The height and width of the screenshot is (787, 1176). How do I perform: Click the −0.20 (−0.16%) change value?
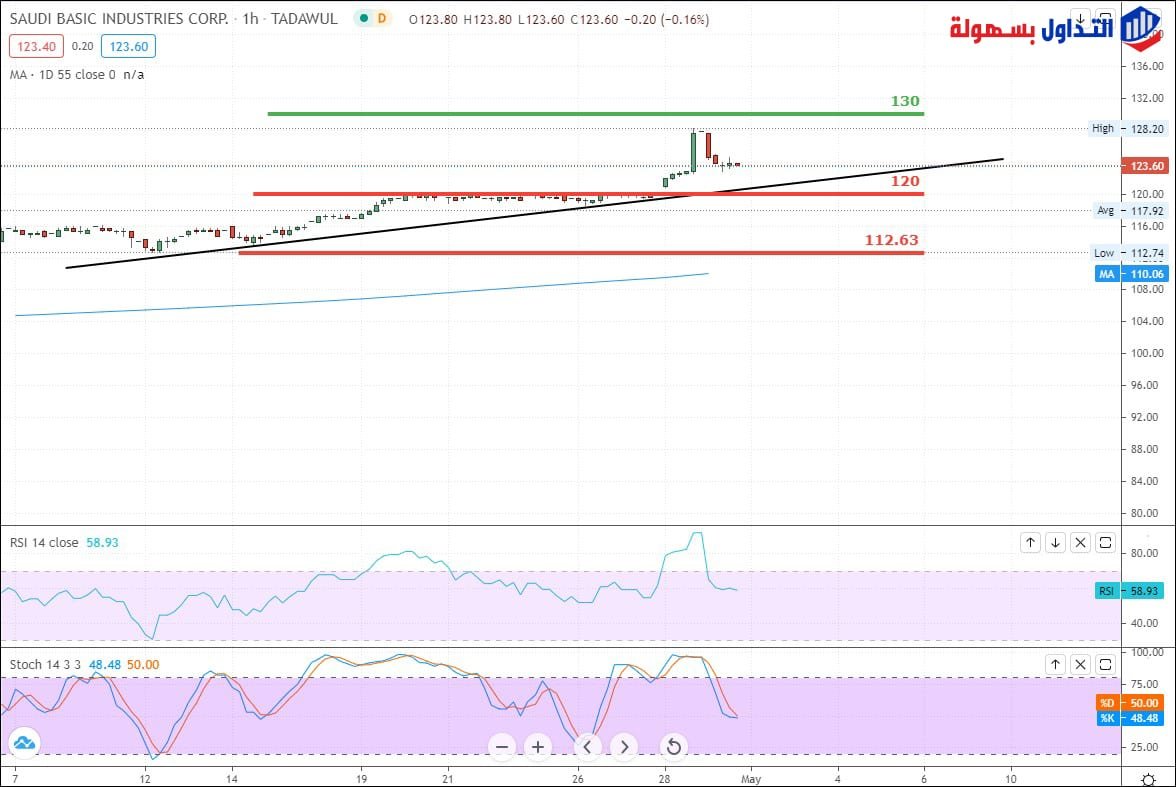click(x=667, y=20)
